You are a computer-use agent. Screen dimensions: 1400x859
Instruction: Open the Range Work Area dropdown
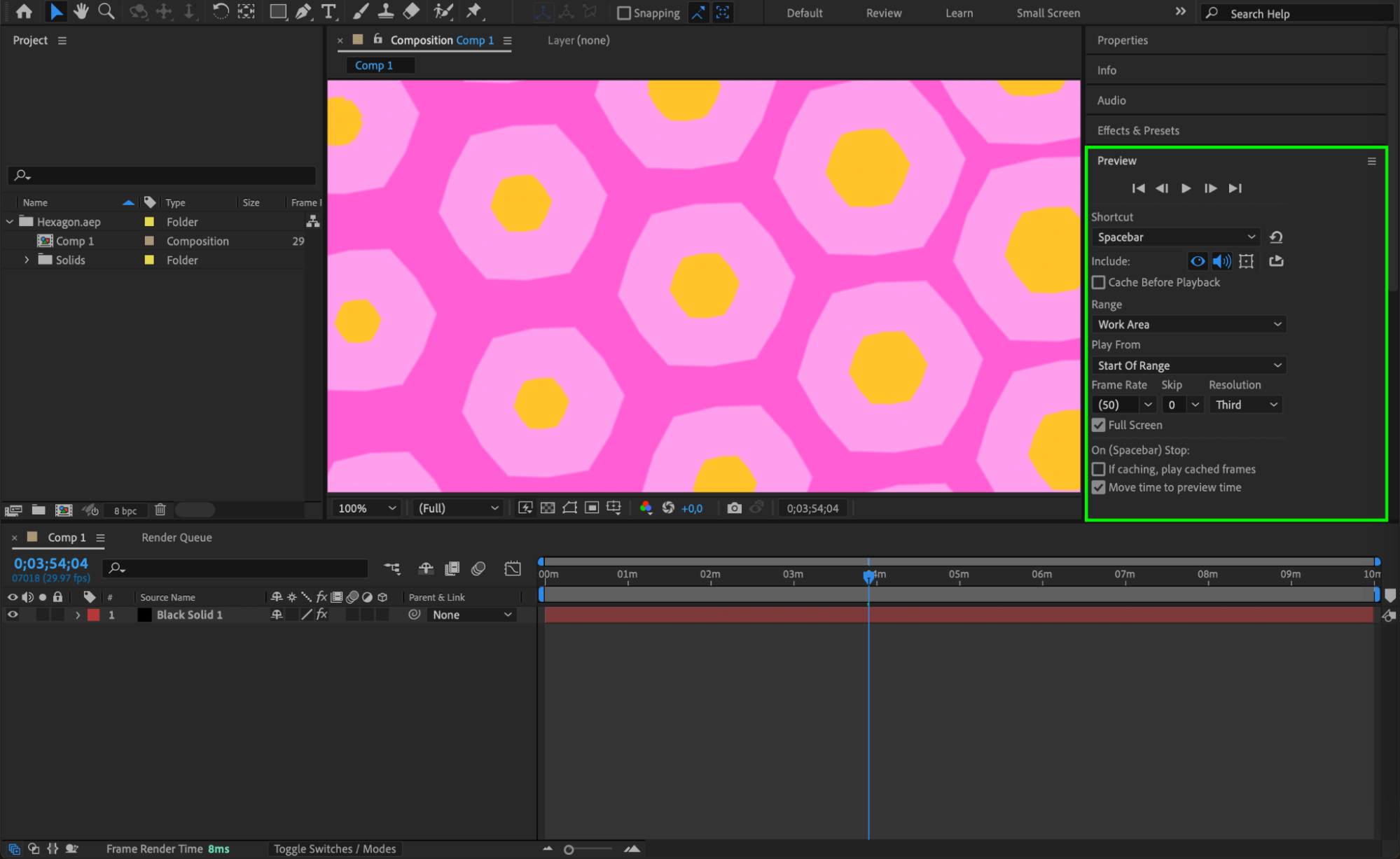click(1188, 324)
